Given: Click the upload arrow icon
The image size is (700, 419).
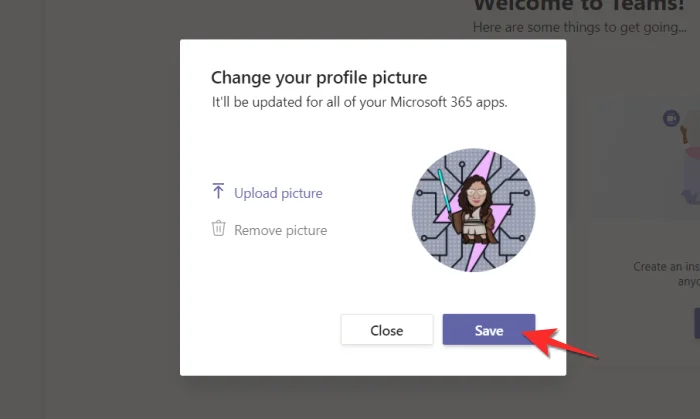Looking at the screenshot, I should (x=218, y=191).
